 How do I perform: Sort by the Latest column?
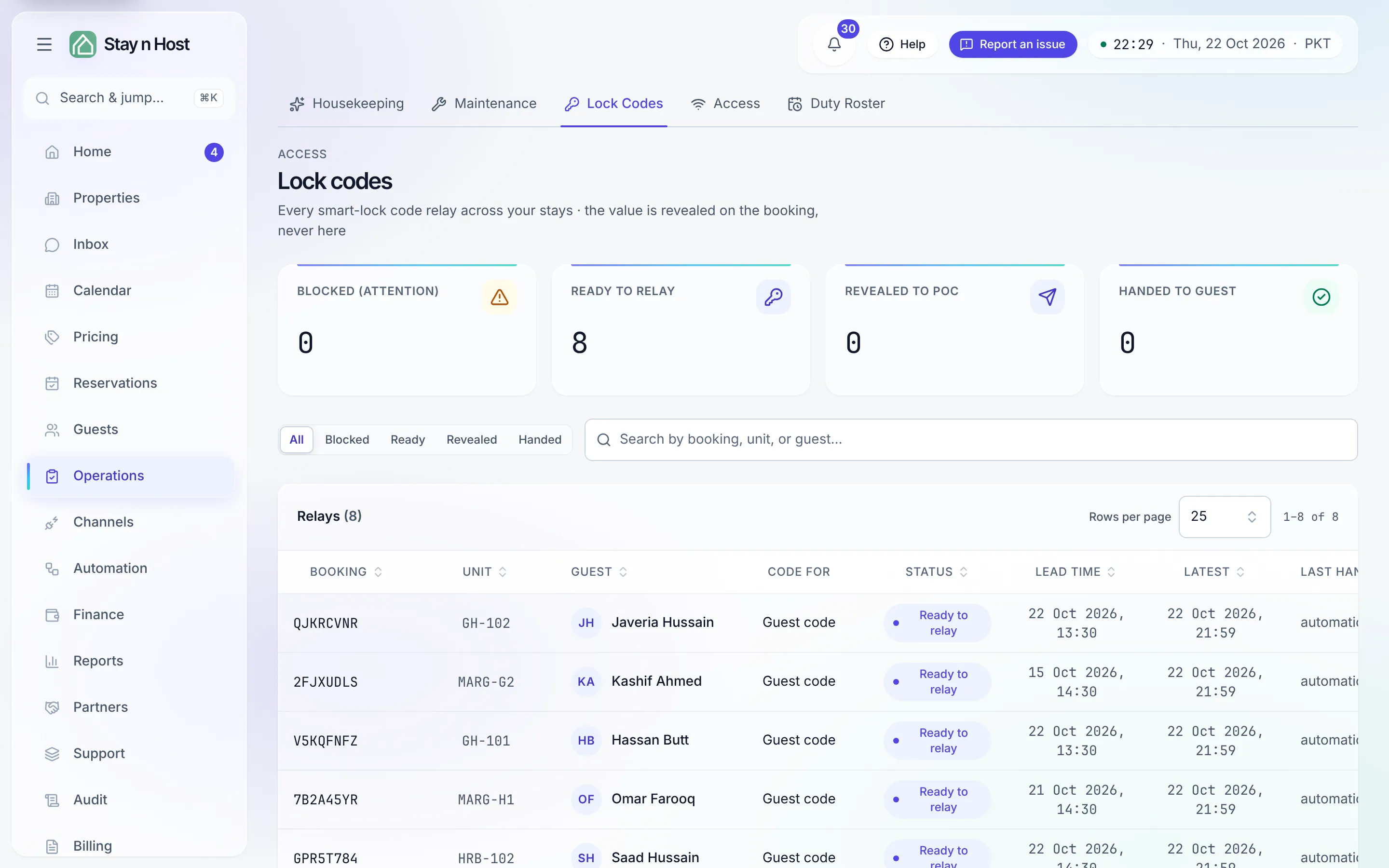(x=1214, y=572)
